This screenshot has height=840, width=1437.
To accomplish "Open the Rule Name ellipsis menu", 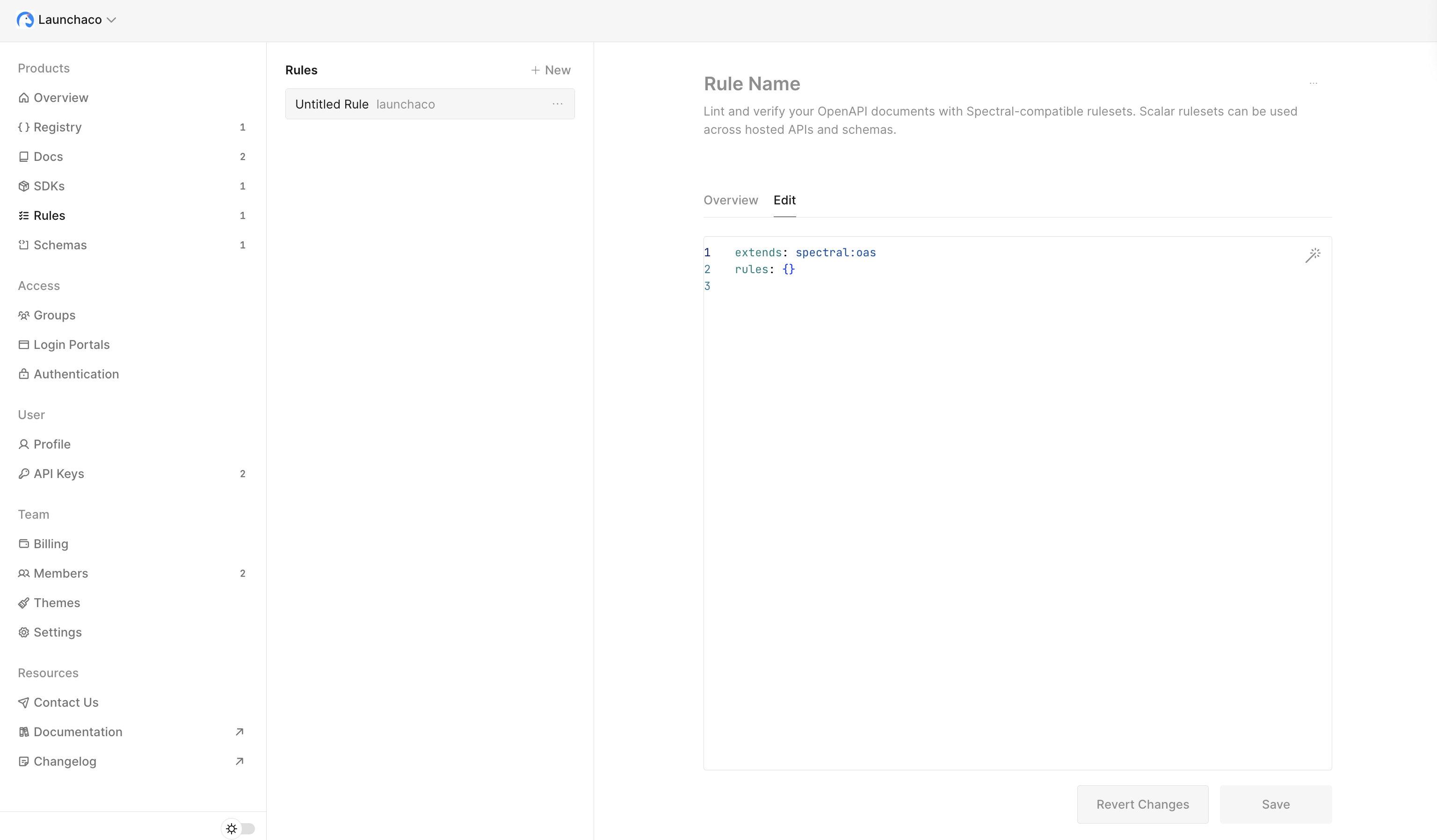I will coord(1314,84).
